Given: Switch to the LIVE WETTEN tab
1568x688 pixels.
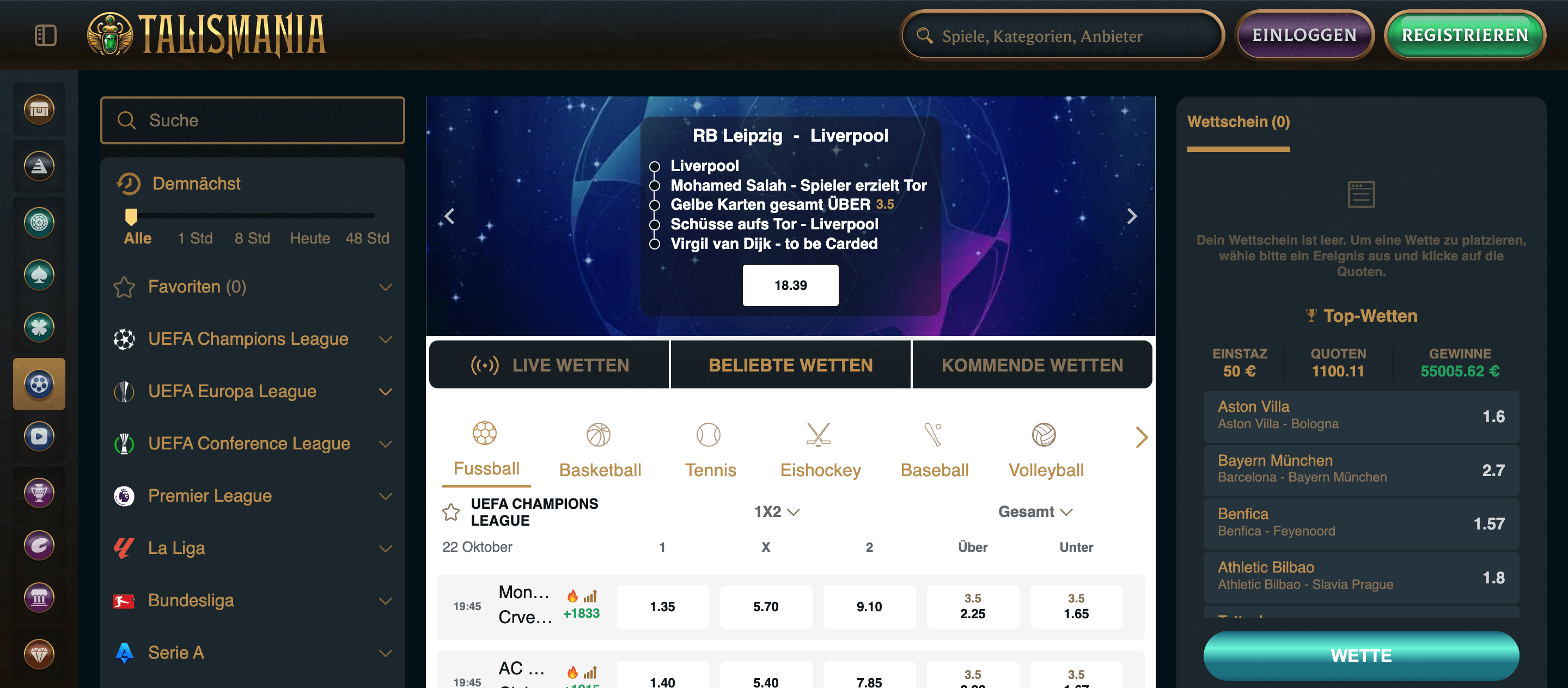Looking at the screenshot, I should [x=549, y=365].
